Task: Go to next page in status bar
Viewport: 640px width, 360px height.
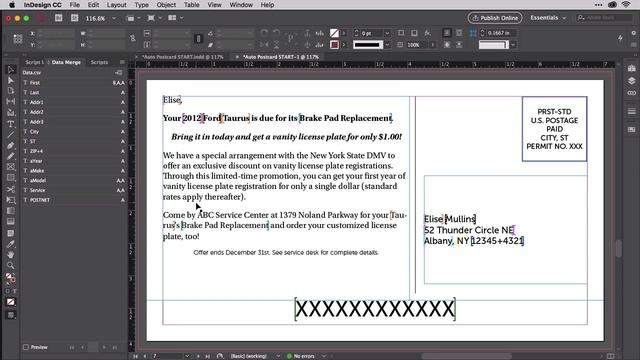Action: [198, 356]
